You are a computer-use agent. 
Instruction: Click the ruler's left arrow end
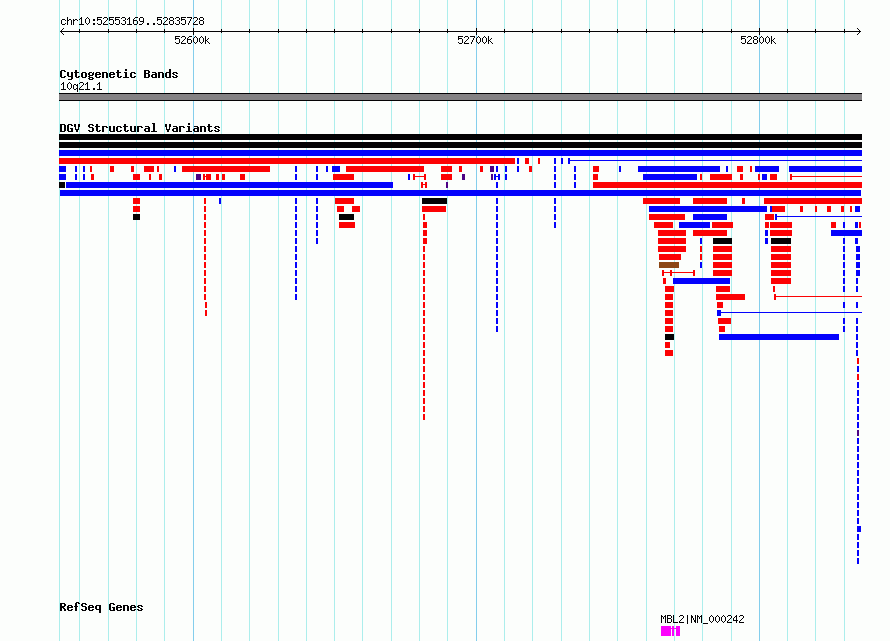coord(62,32)
